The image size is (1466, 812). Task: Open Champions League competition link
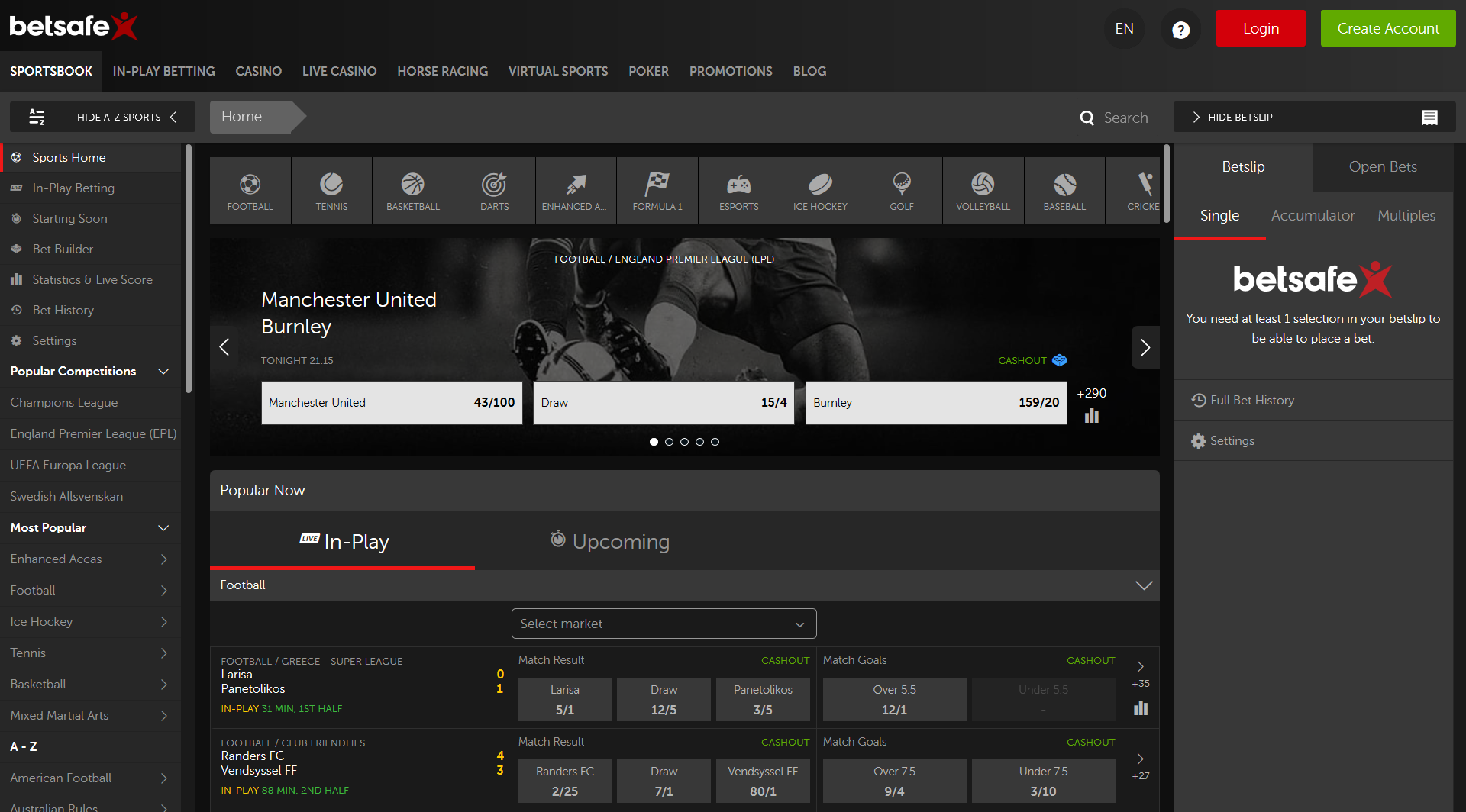[64, 403]
